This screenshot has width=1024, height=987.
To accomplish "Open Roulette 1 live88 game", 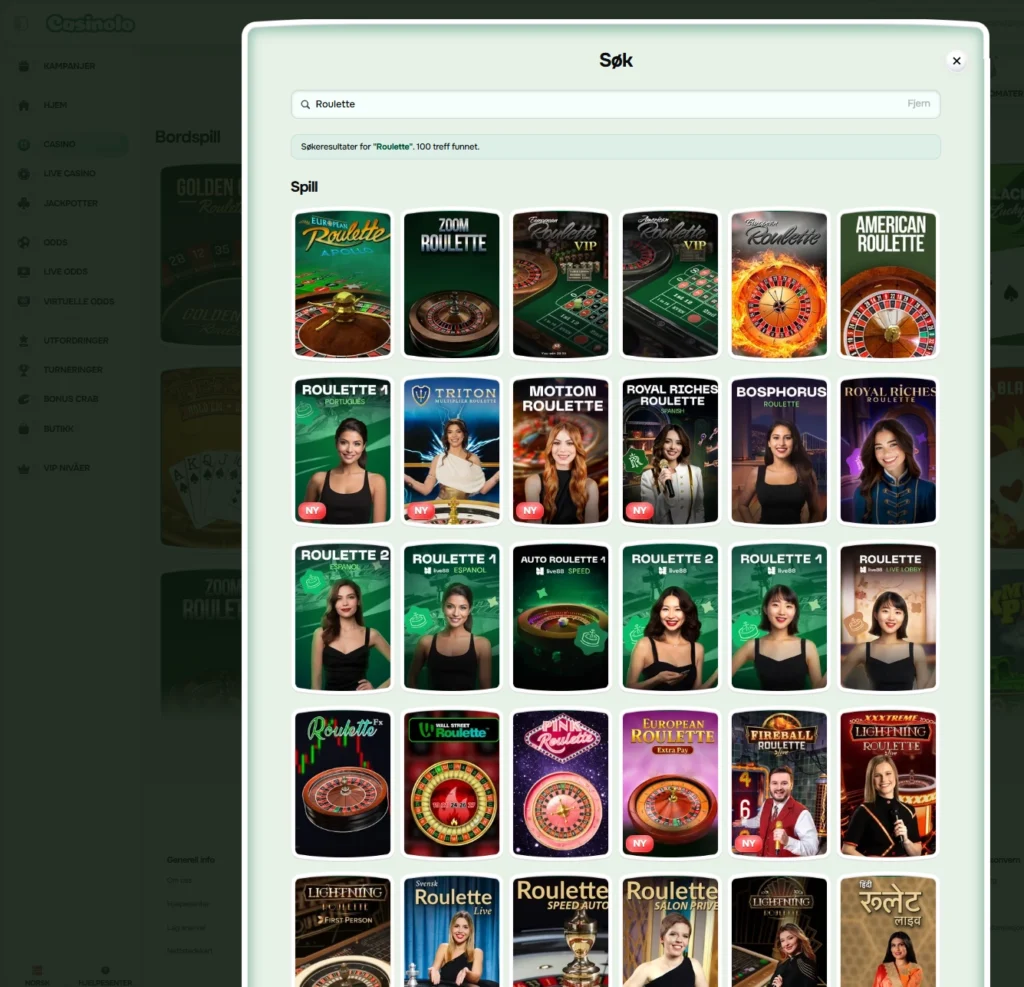I will point(779,617).
